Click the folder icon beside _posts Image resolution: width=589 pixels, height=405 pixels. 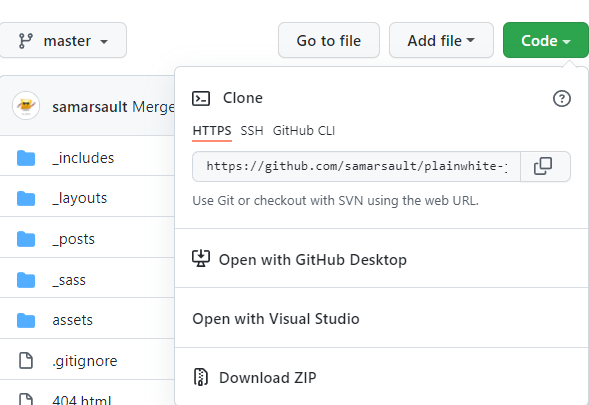[x=26, y=239]
